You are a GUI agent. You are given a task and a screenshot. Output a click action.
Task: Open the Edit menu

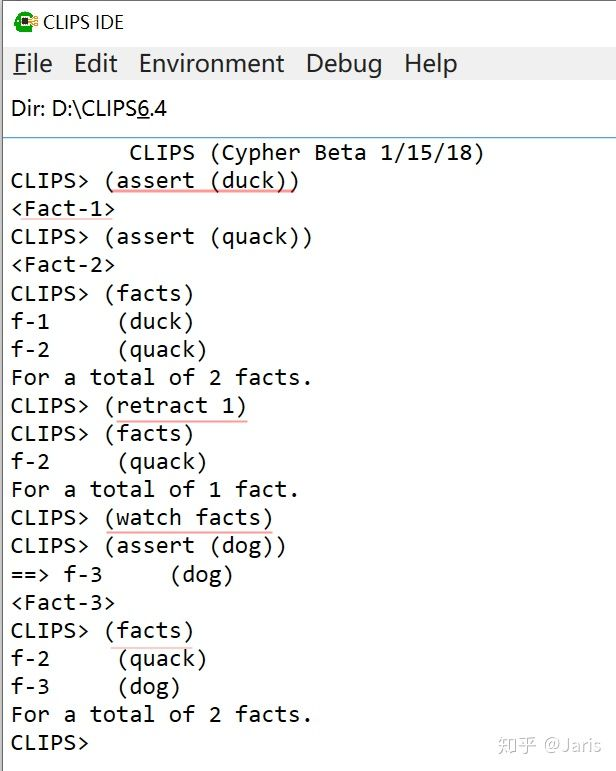pyautogui.click(x=96, y=64)
